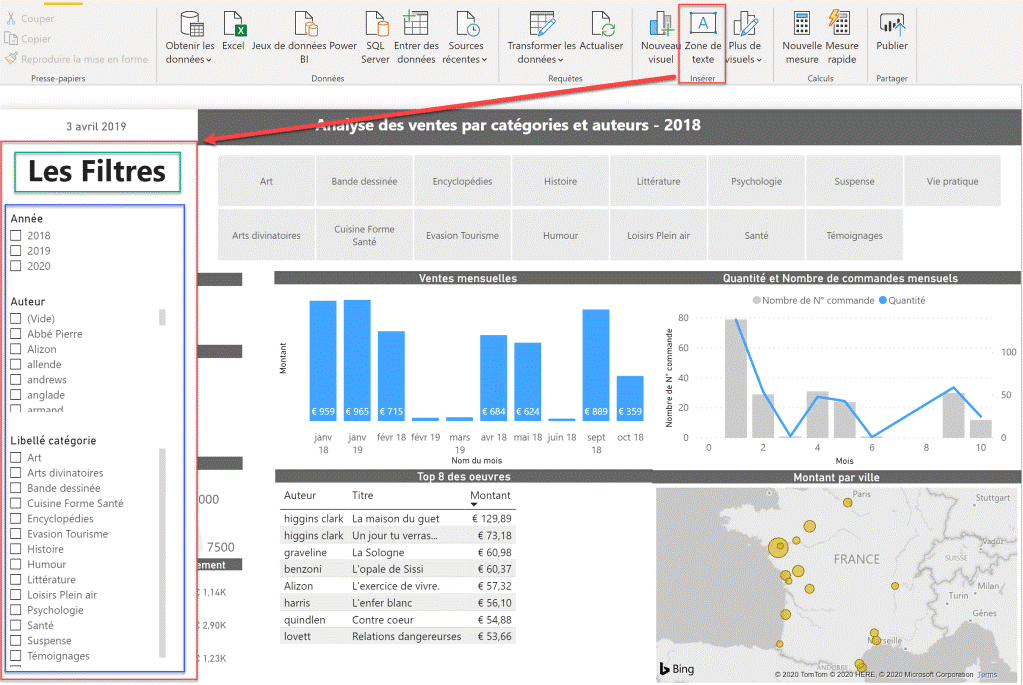The width and height of the screenshot is (1023, 685).
Task: Click the 3 avril 2019 date text
Action: (x=96, y=127)
